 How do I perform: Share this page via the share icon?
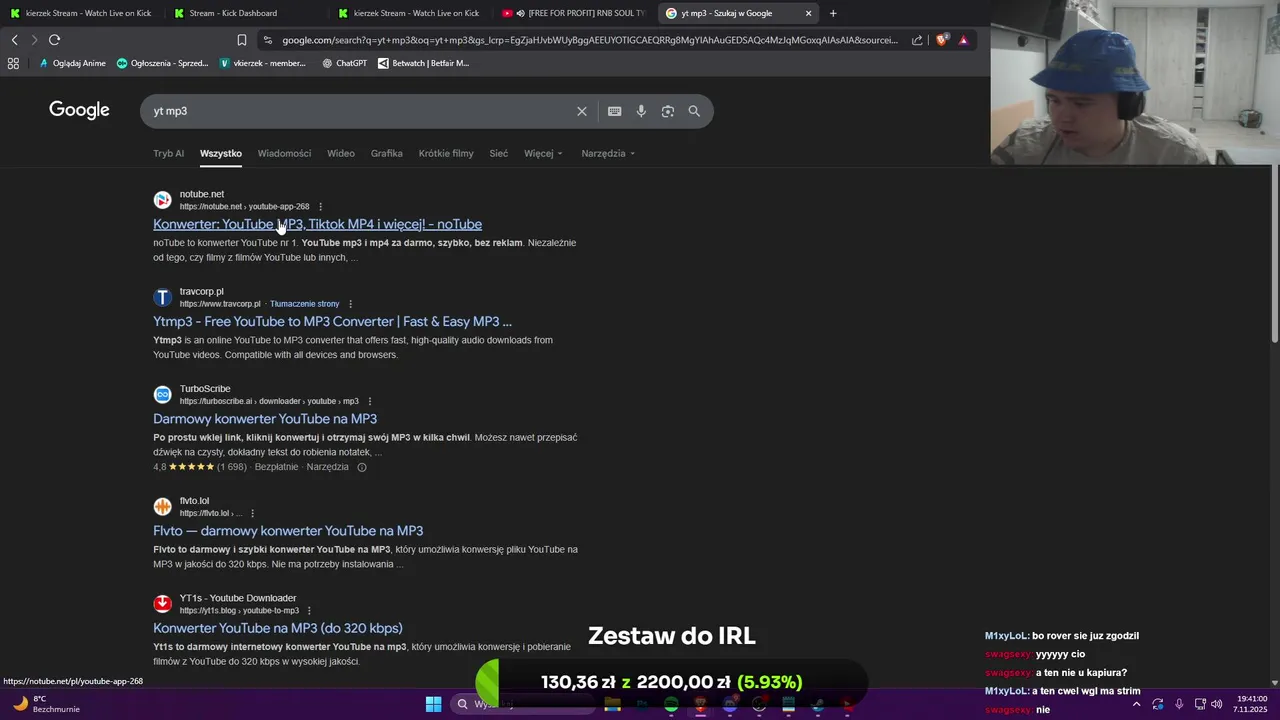pyautogui.click(x=918, y=40)
